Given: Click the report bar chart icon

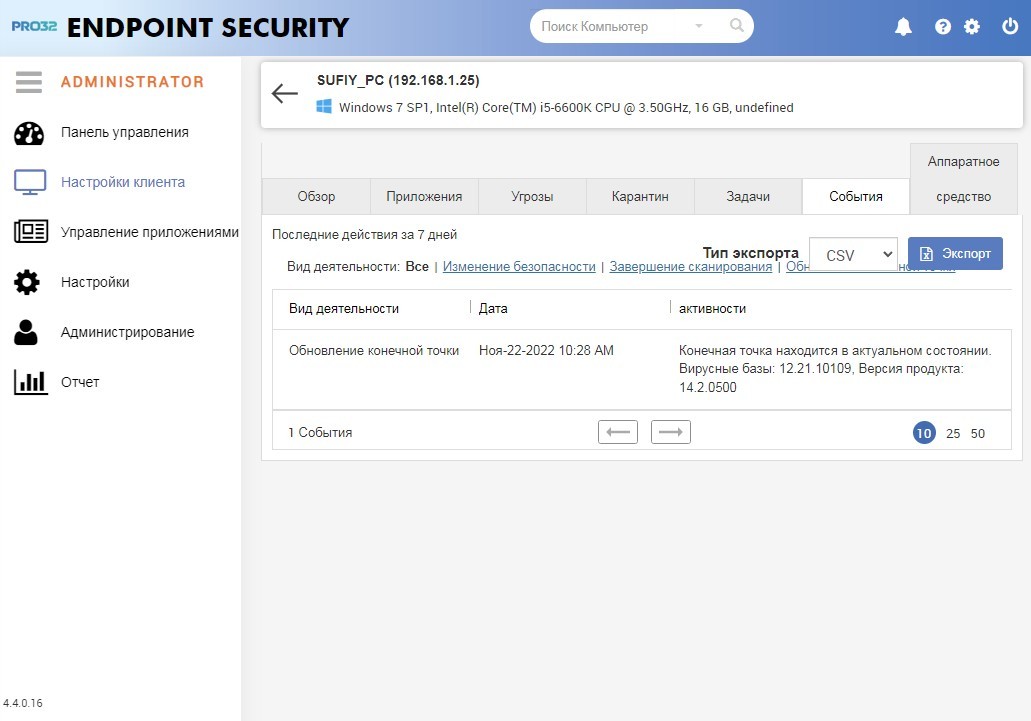Looking at the screenshot, I should point(31,382).
